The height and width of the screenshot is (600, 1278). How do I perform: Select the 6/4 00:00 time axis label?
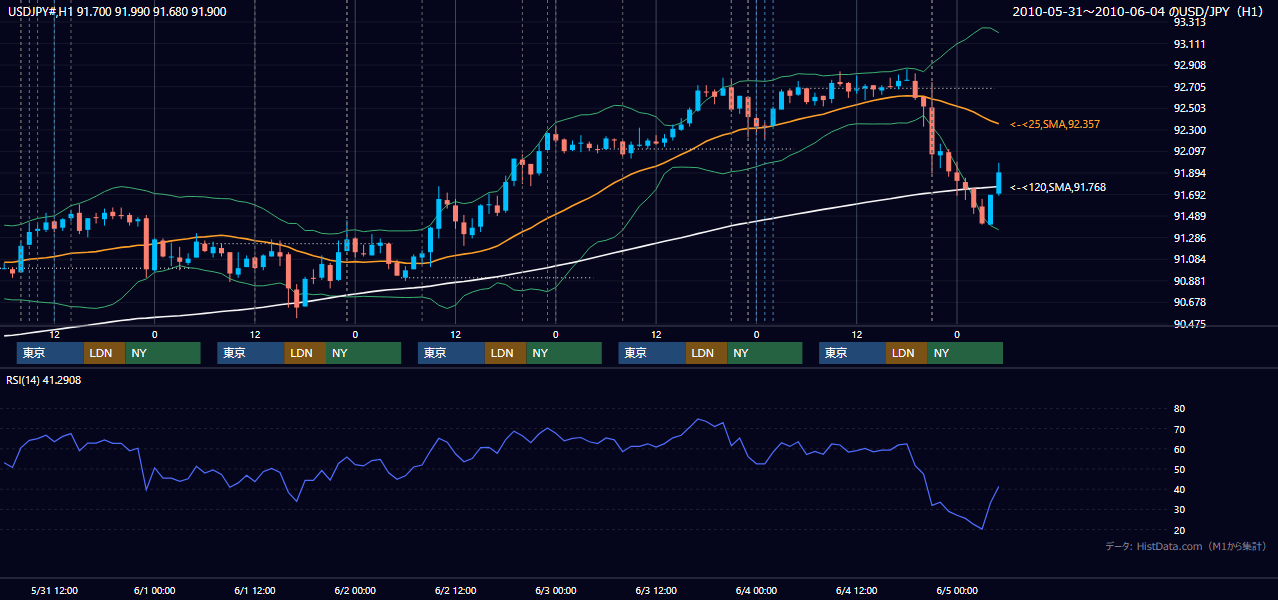tap(756, 590)
